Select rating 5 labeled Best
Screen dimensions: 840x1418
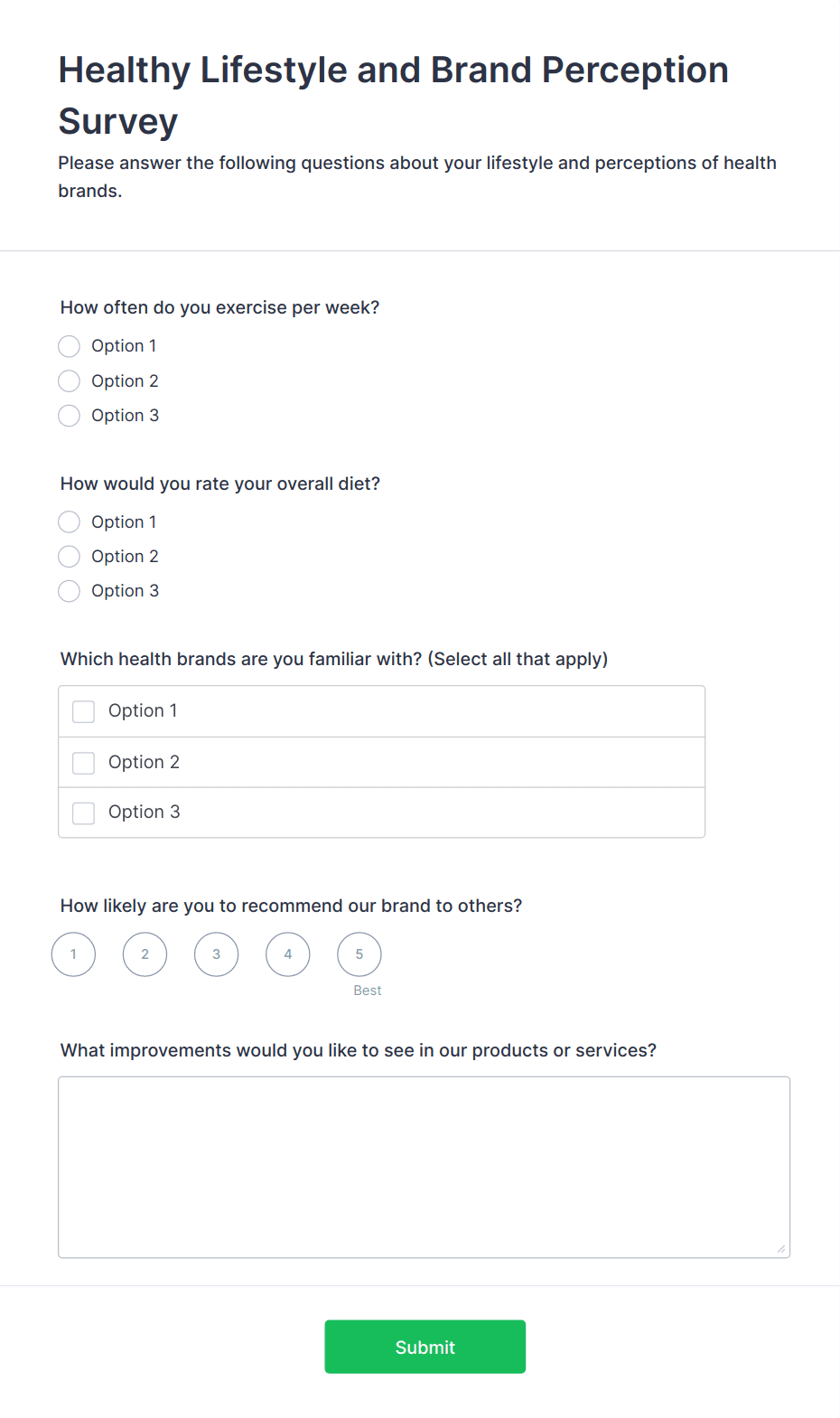359,954
